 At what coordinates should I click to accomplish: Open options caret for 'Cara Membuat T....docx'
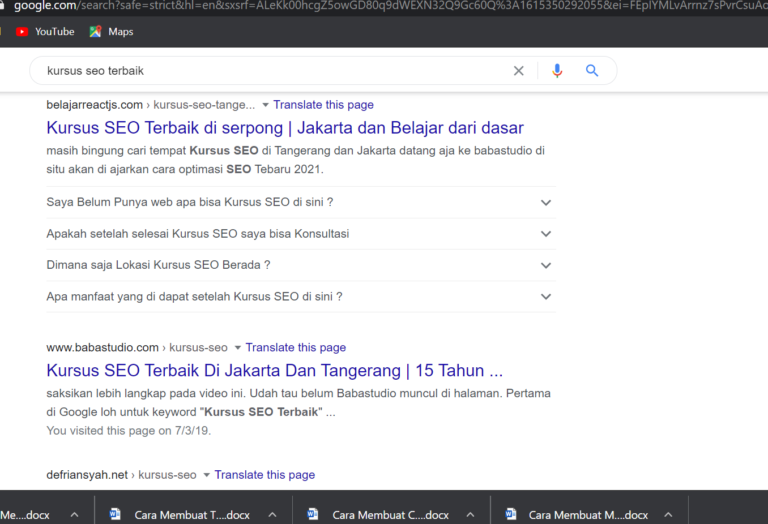click(272, 515)
